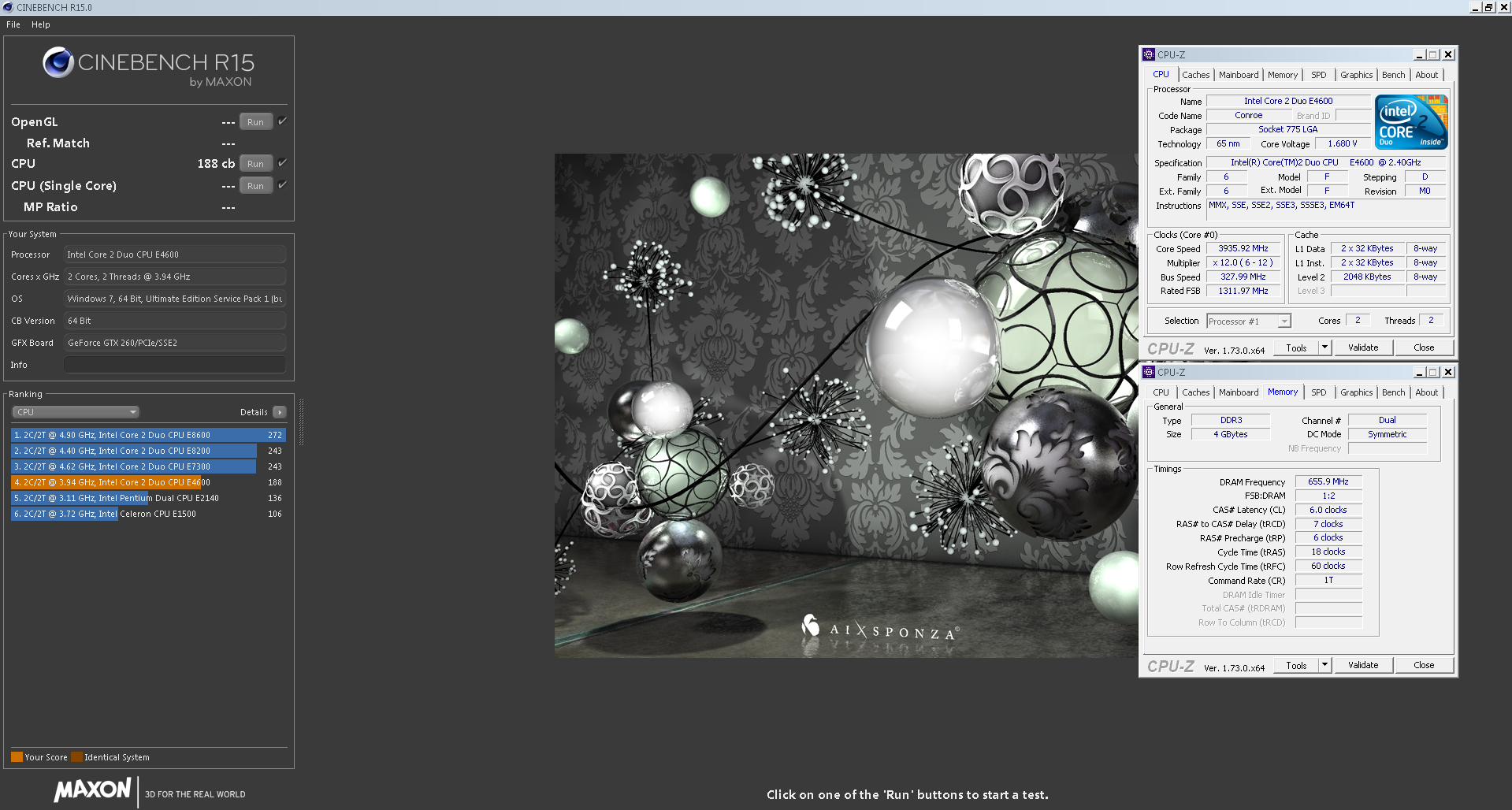Click the upper CPU-Z title bar icon
Viewport: 1512px width, 810px height.
(x=1149, y=54)
